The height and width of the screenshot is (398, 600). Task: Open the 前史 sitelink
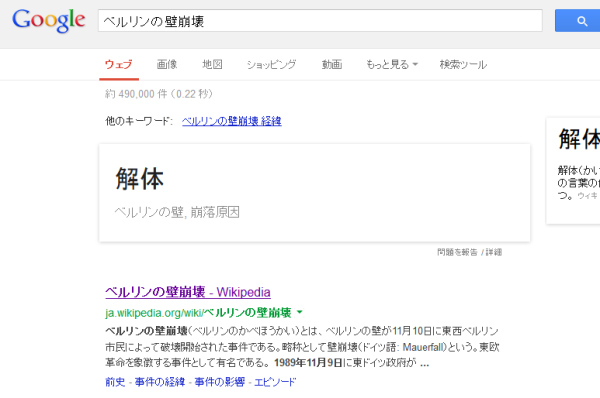[x=115, y=382]
